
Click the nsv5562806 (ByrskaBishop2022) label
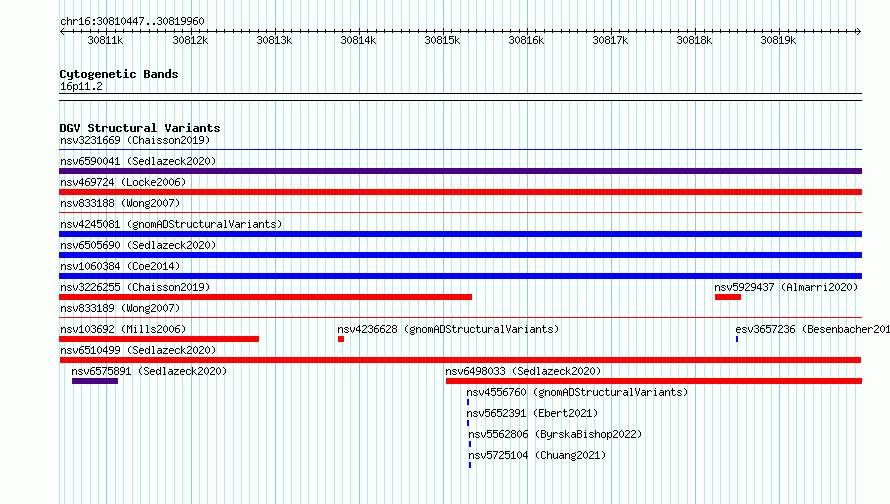tap(555, 434)
